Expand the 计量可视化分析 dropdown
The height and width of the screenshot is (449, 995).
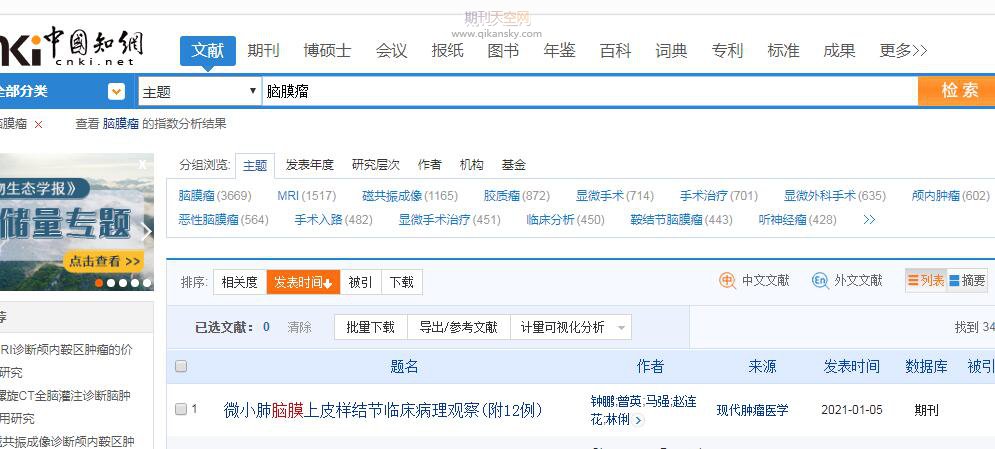point(622,327)
